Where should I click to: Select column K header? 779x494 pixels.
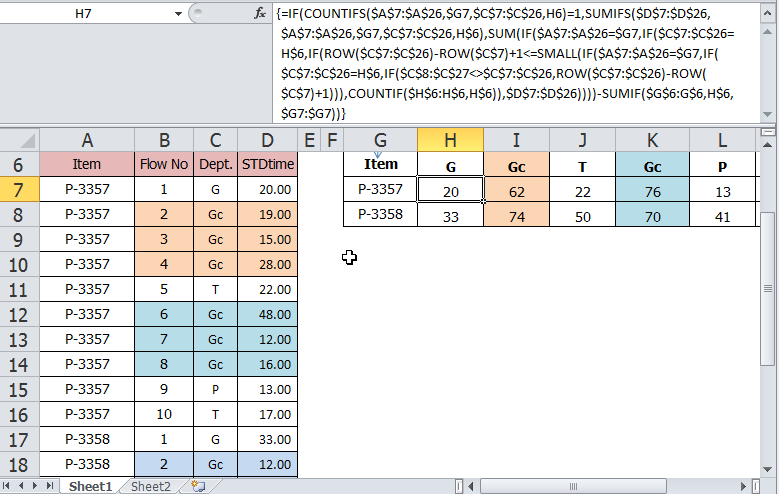point(649,140)
